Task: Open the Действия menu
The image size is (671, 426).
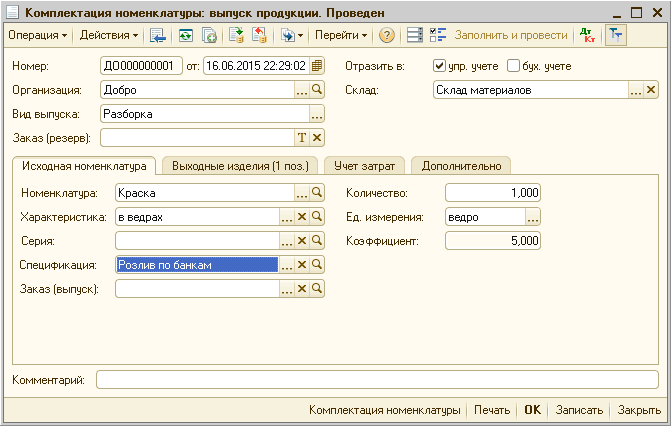Action: coord(109,35)
